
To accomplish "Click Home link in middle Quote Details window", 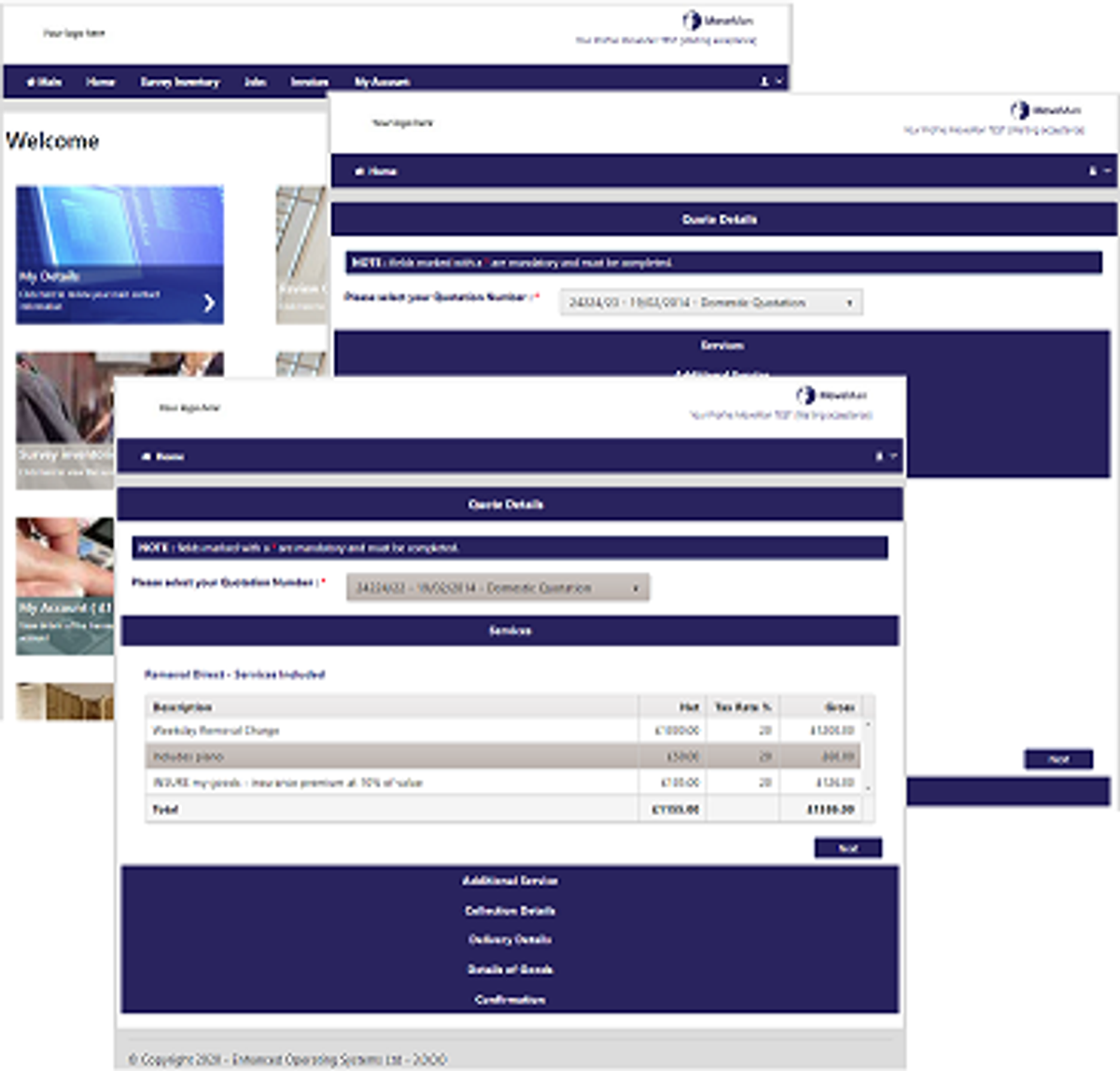I will tap(377, 172).
